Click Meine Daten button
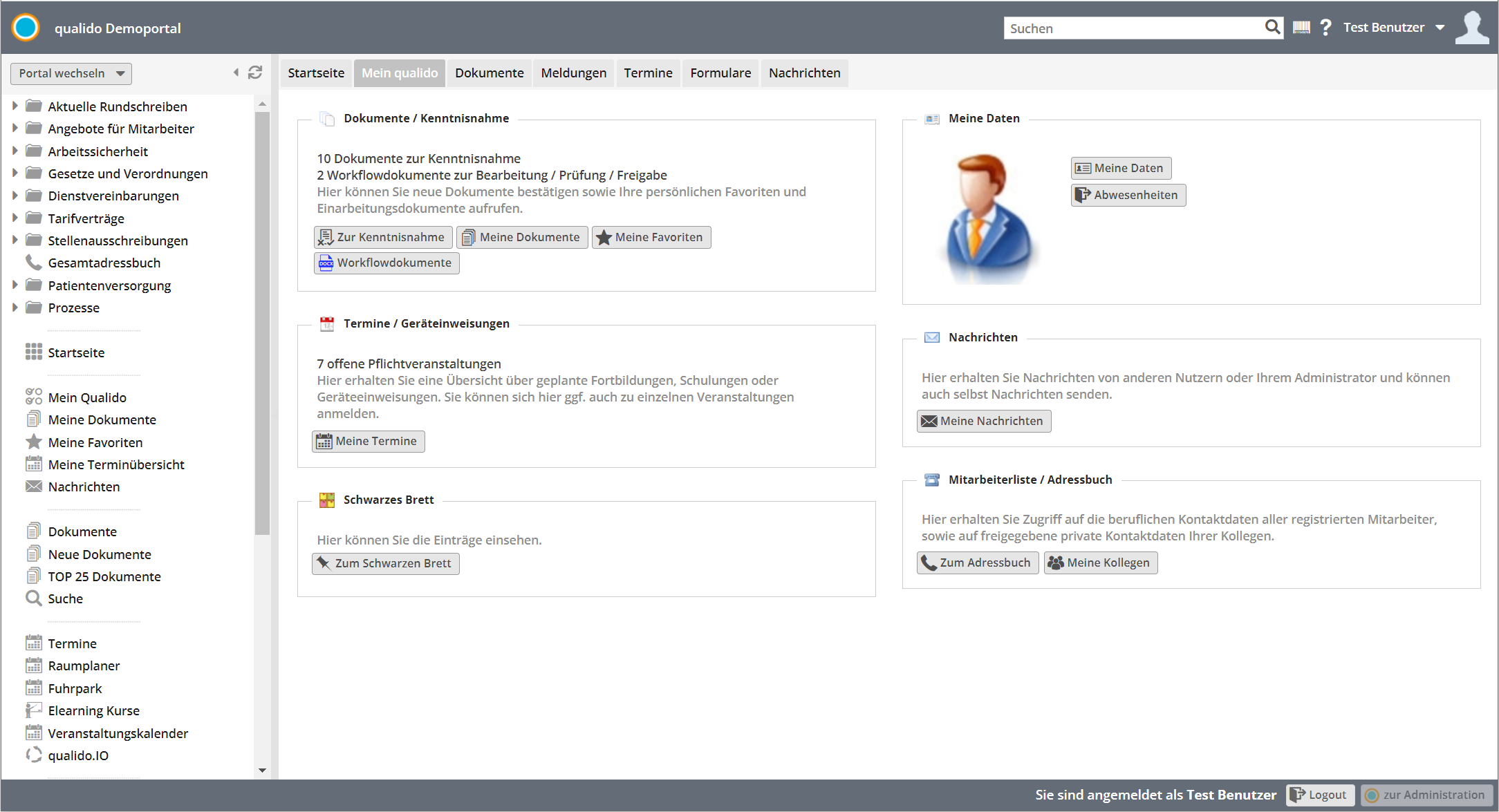Viewport: 1499px width, 812px height. pos(1121,168)
